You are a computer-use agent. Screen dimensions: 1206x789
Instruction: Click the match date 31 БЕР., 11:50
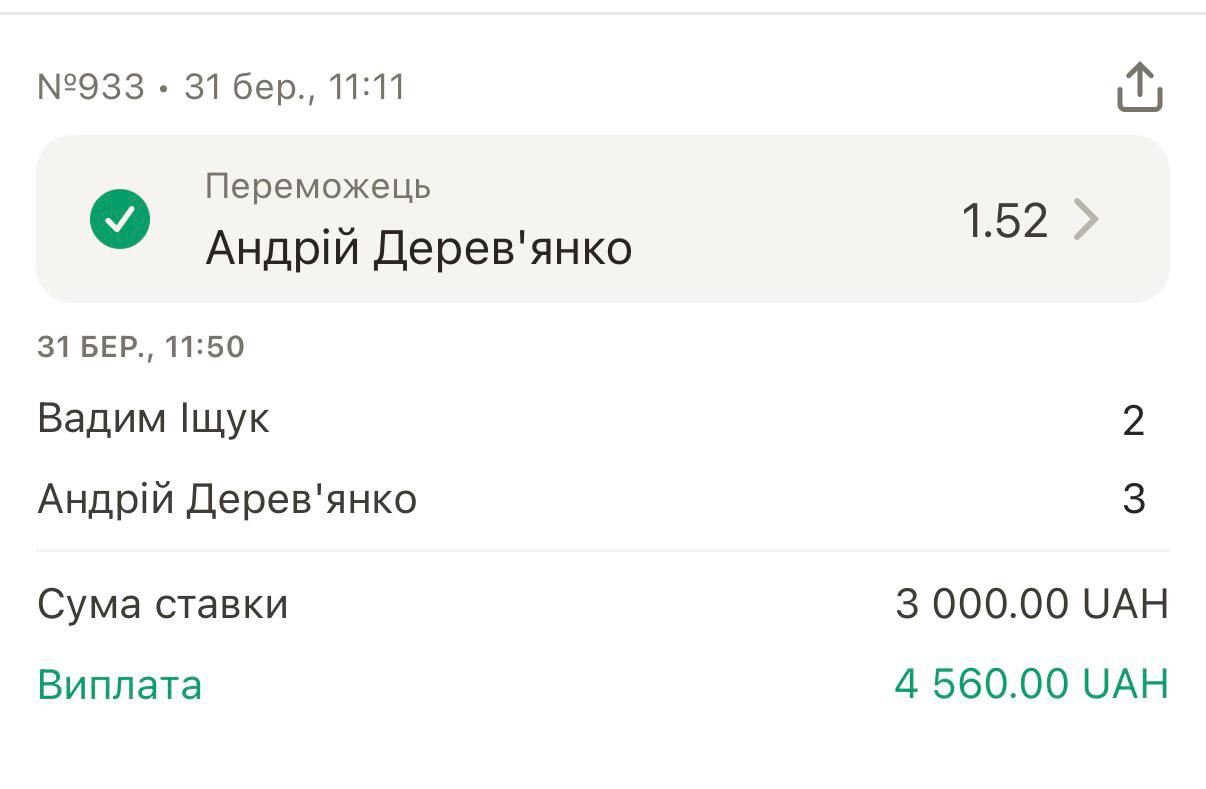tap(141, 347)
